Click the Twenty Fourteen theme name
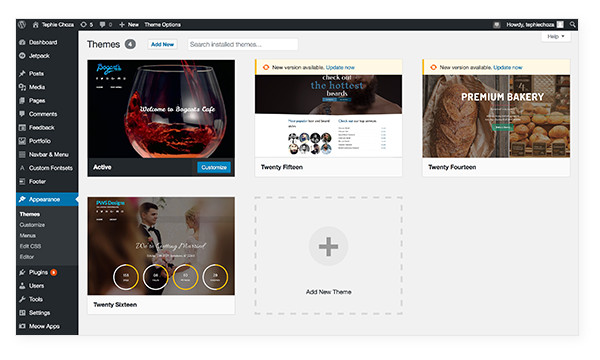 point(452,167)
